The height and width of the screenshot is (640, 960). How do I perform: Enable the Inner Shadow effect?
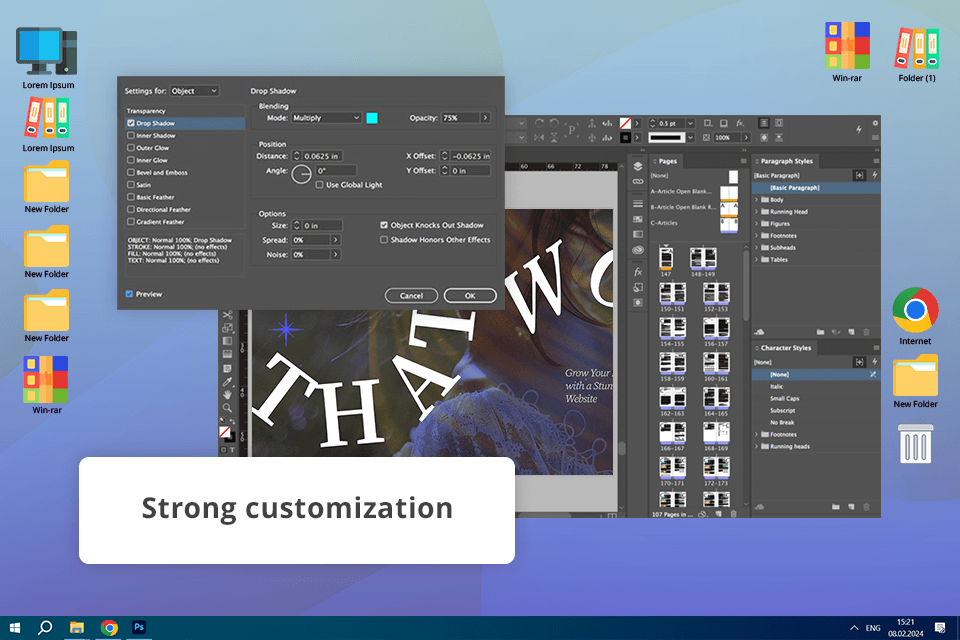tap(131, 135)
